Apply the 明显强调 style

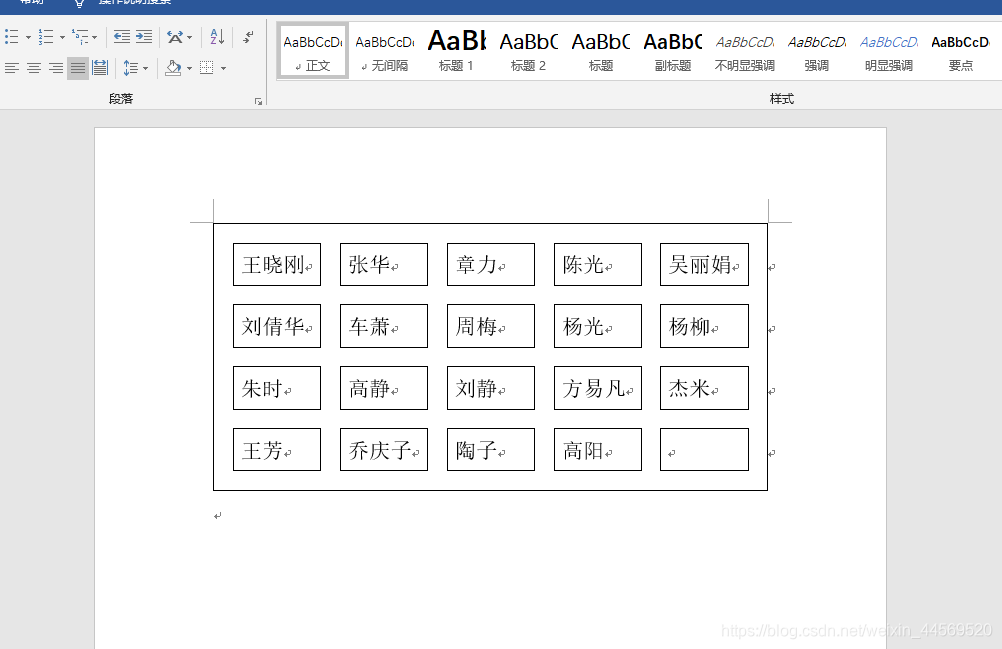click(x=888, y=52)
